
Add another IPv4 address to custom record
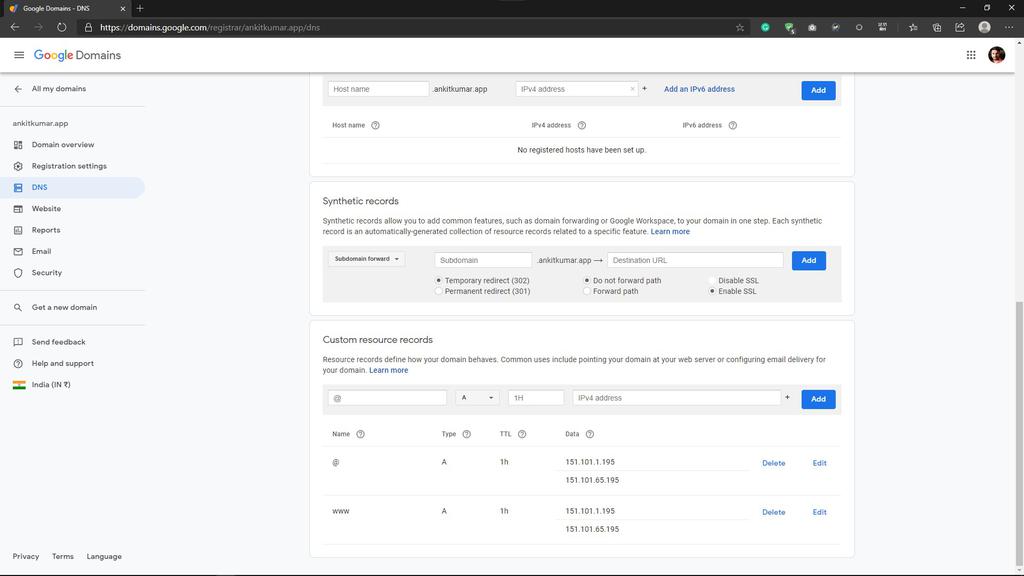tap(788, 397)
